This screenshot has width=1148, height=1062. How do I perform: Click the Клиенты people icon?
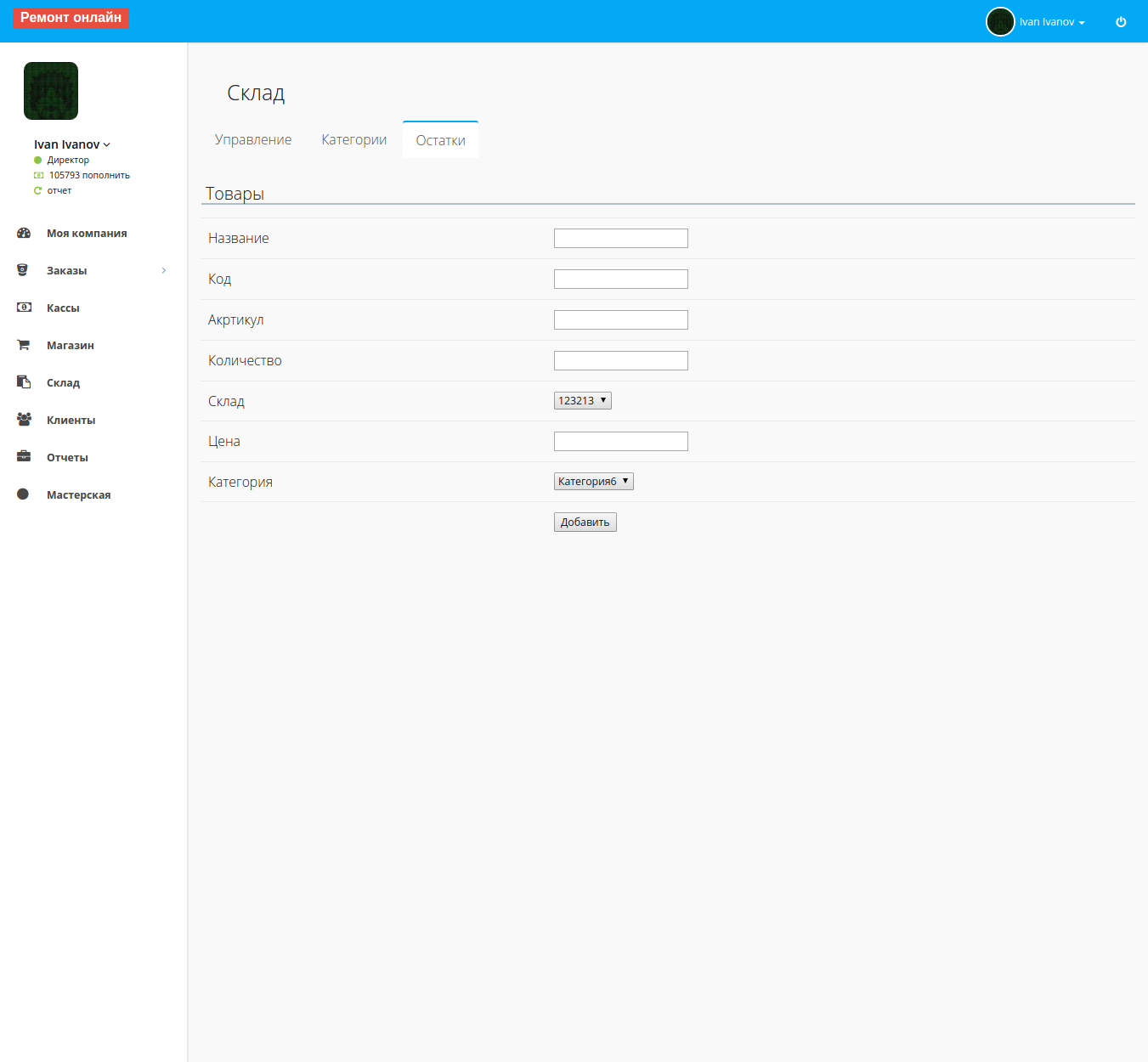tap(24, 420)
